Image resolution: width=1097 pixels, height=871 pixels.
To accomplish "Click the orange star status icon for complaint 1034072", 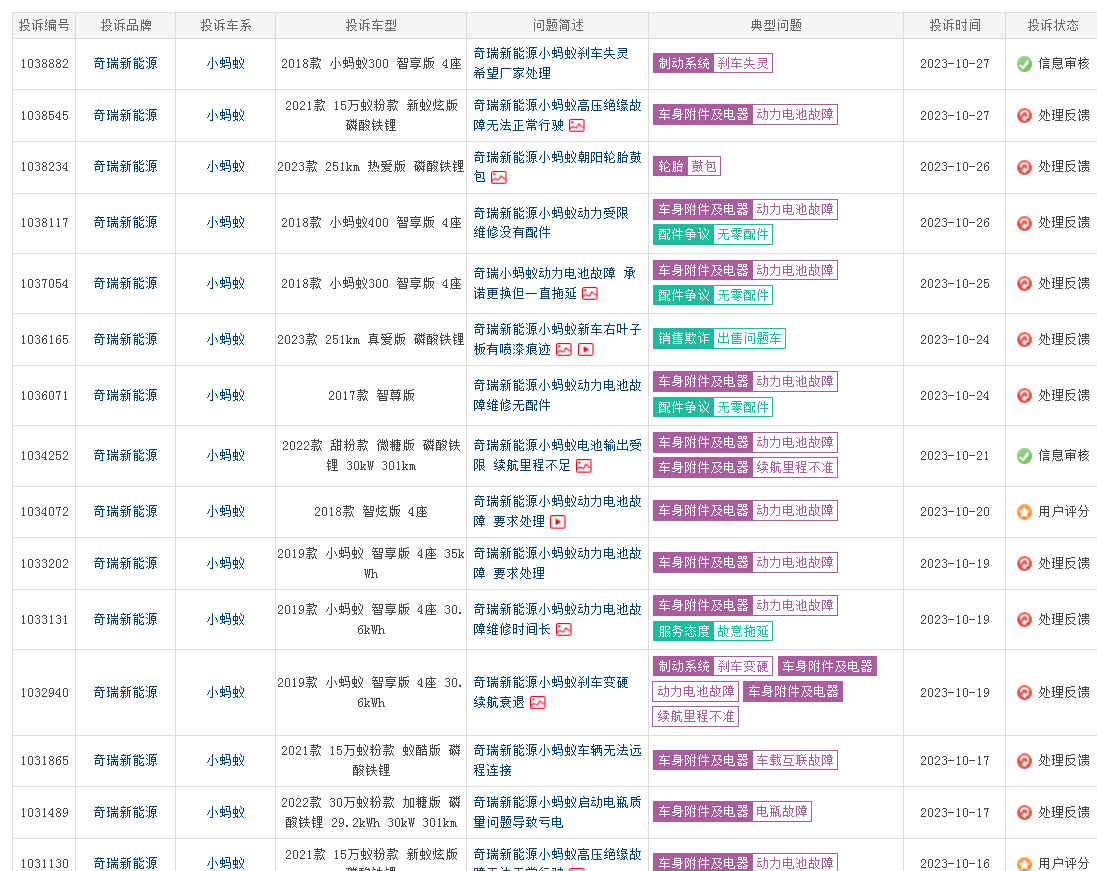I will (x=1024, y=512).
